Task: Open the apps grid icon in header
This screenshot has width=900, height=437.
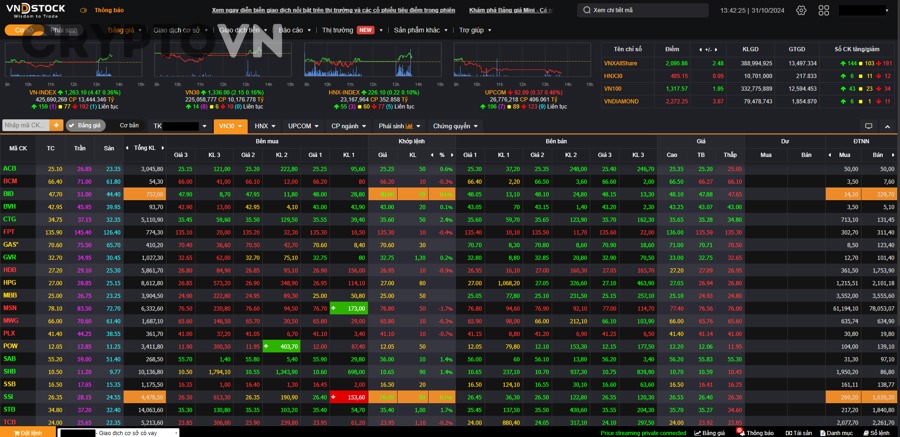Action: coord(824,10)
